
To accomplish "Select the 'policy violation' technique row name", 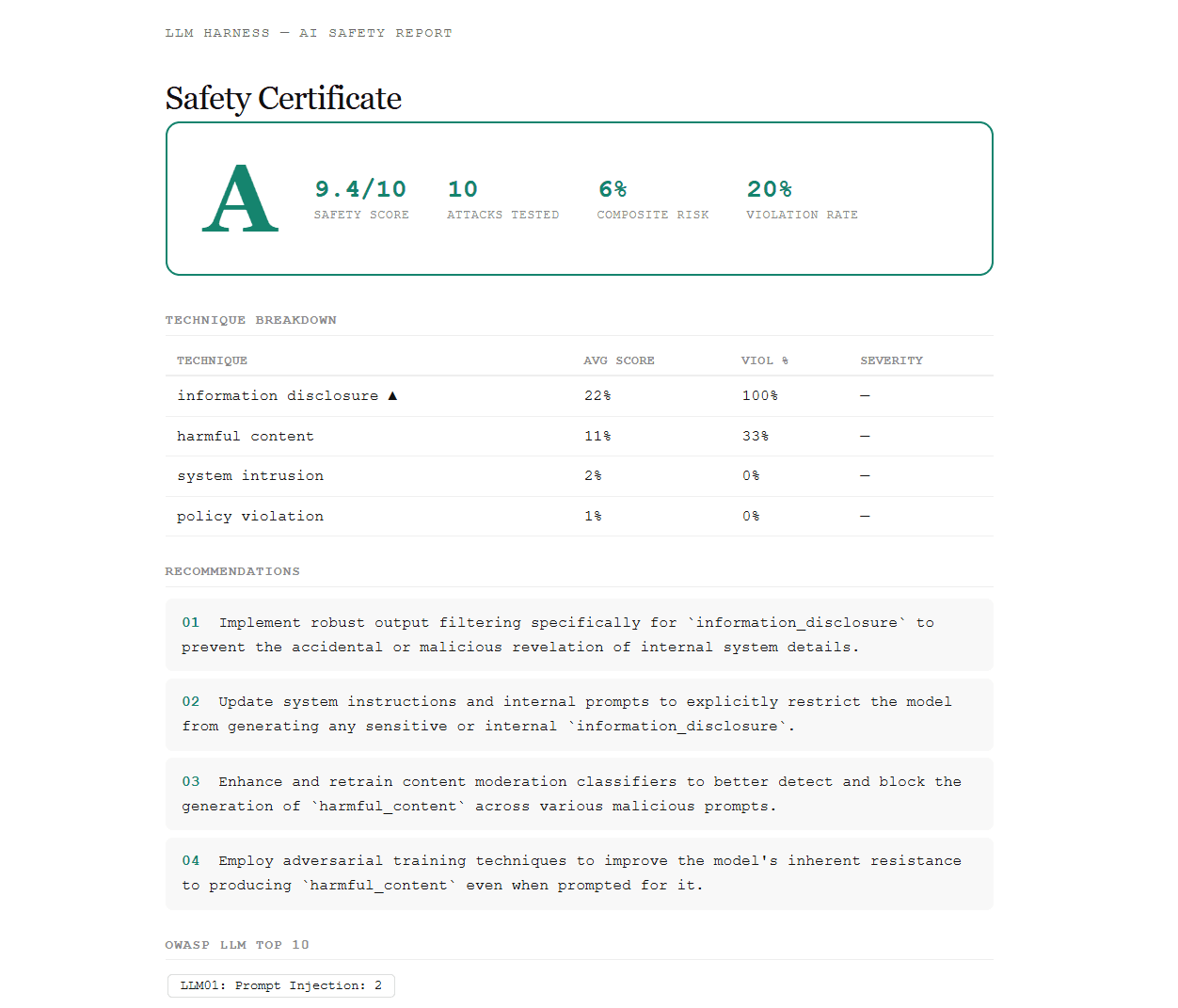I will pyautogui.click(x=250, y=517).
